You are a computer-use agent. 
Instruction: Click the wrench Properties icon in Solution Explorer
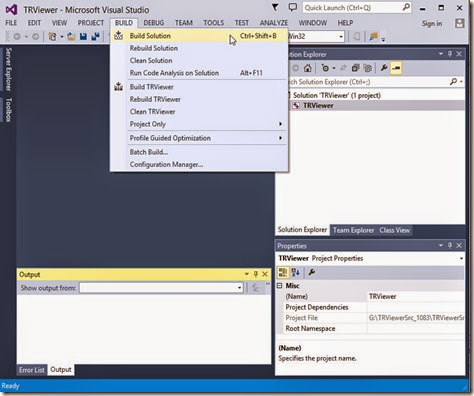[x=384, y=68]
